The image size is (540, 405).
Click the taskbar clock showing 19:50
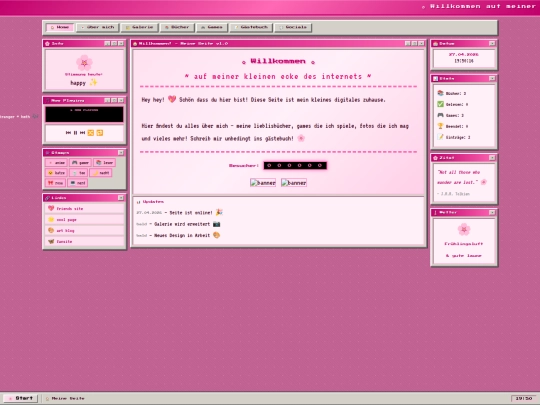pyautogui.click(x=523, y=398)
